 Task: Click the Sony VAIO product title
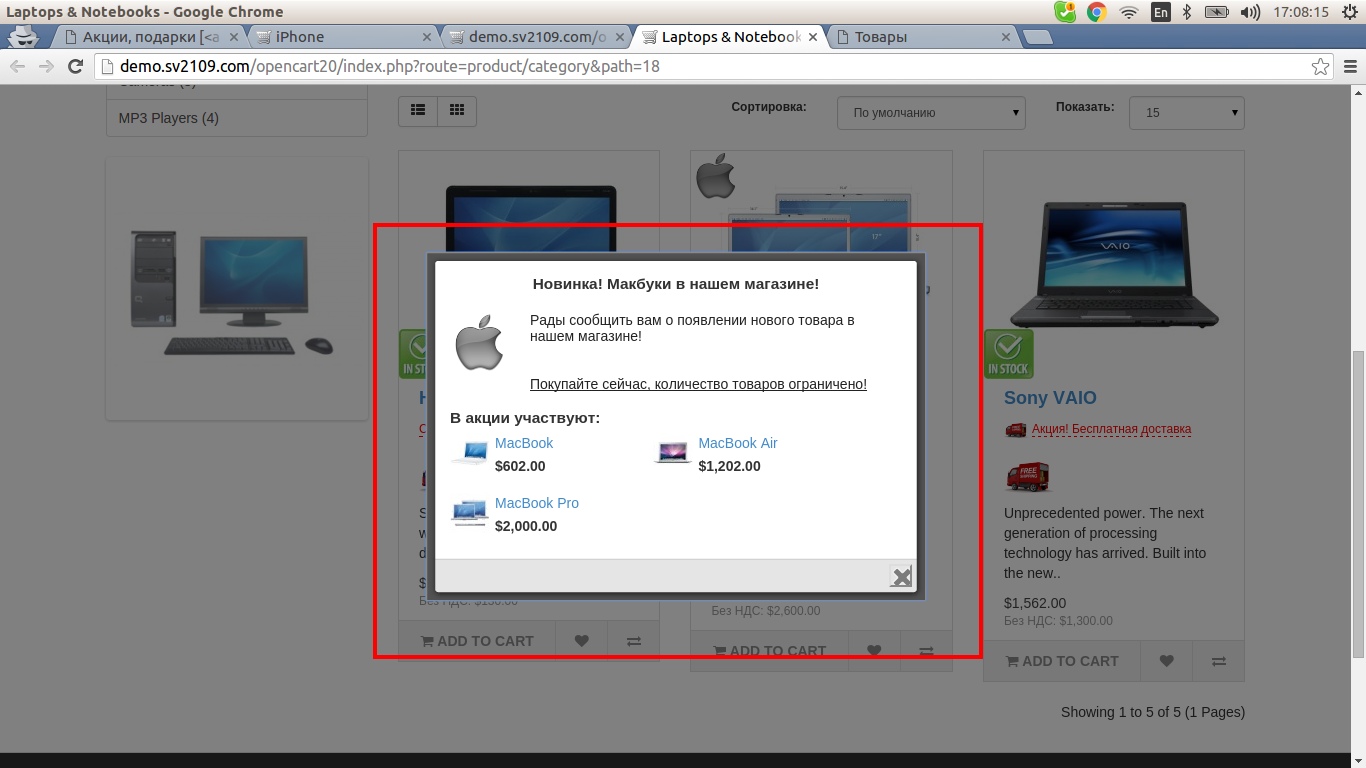1050,398
